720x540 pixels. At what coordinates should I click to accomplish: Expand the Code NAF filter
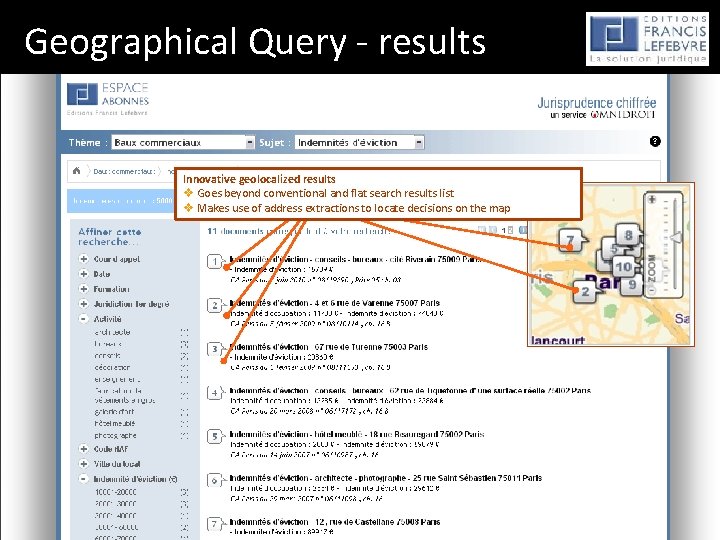[x=83, y=449]
